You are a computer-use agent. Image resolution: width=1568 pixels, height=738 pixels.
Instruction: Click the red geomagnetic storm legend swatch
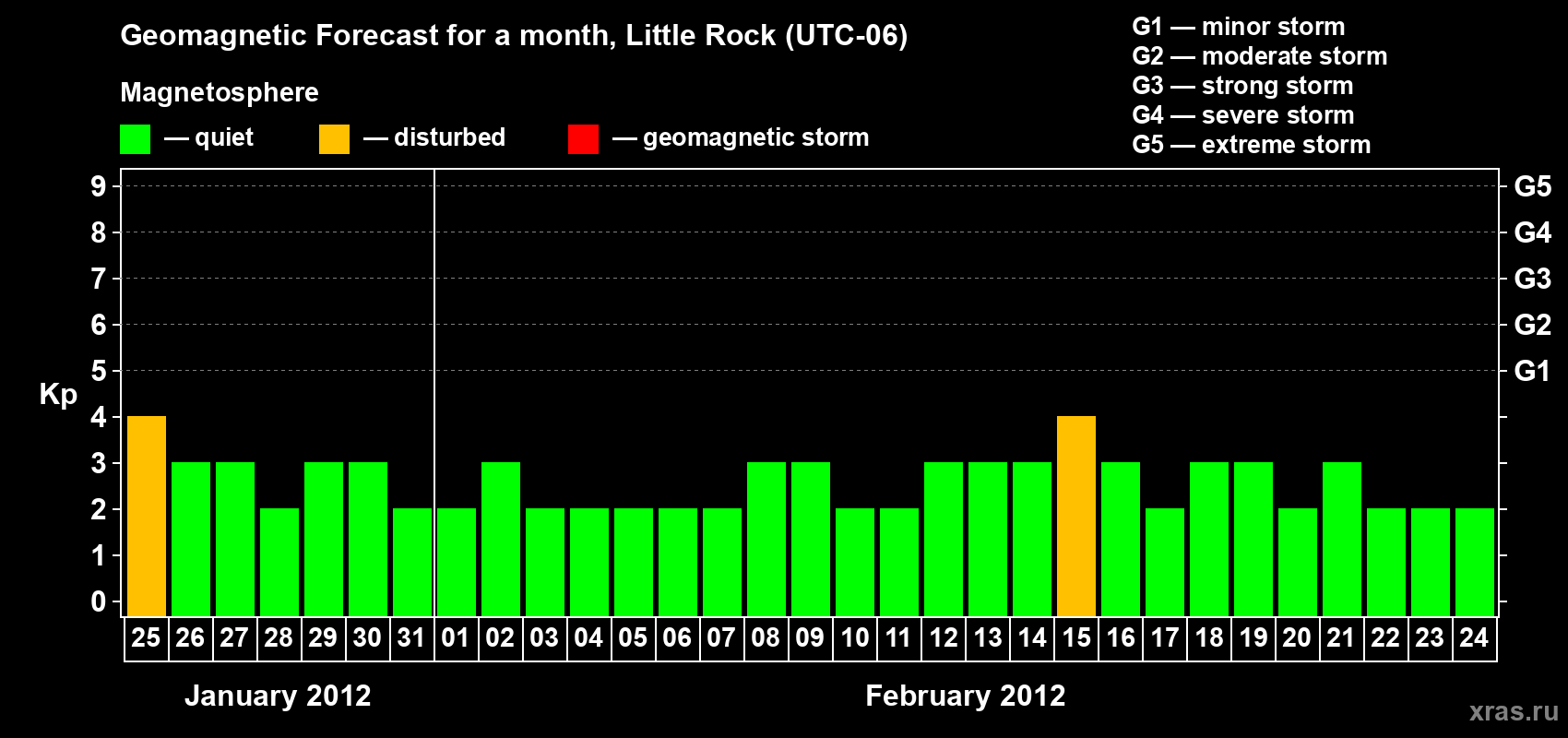pyautogui.click(x=583, y=139)
